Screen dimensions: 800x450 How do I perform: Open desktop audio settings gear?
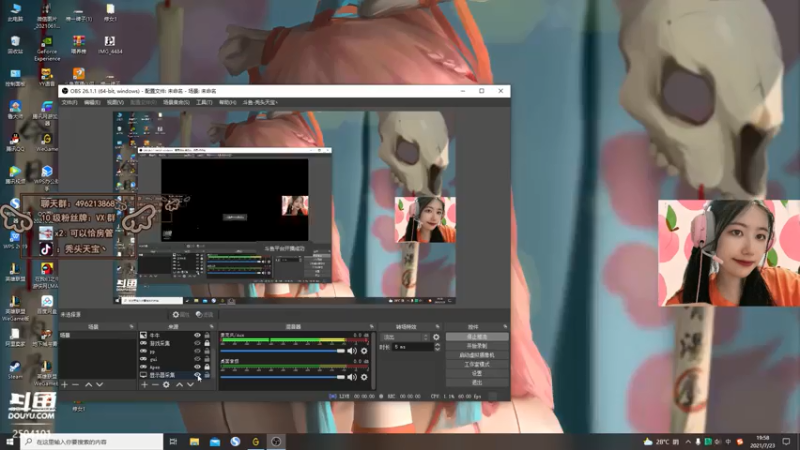point(364,377)
